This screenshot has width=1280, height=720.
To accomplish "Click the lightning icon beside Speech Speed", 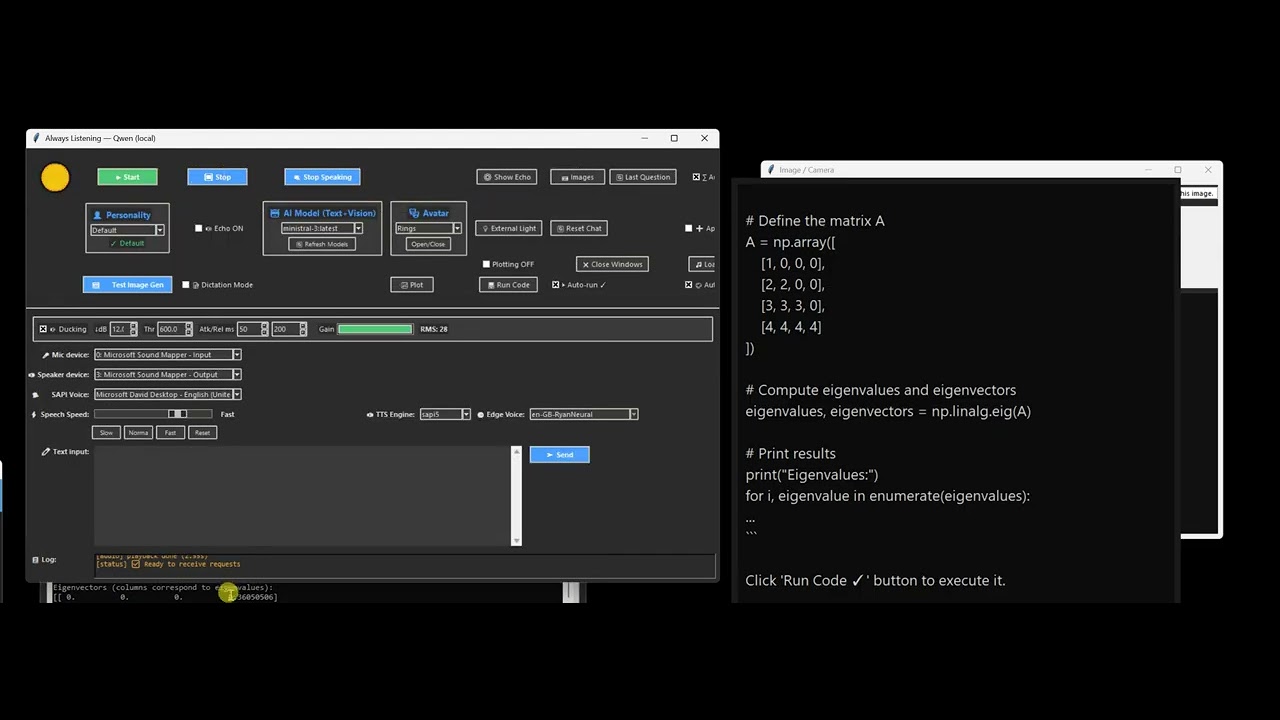I will [34, 414].
